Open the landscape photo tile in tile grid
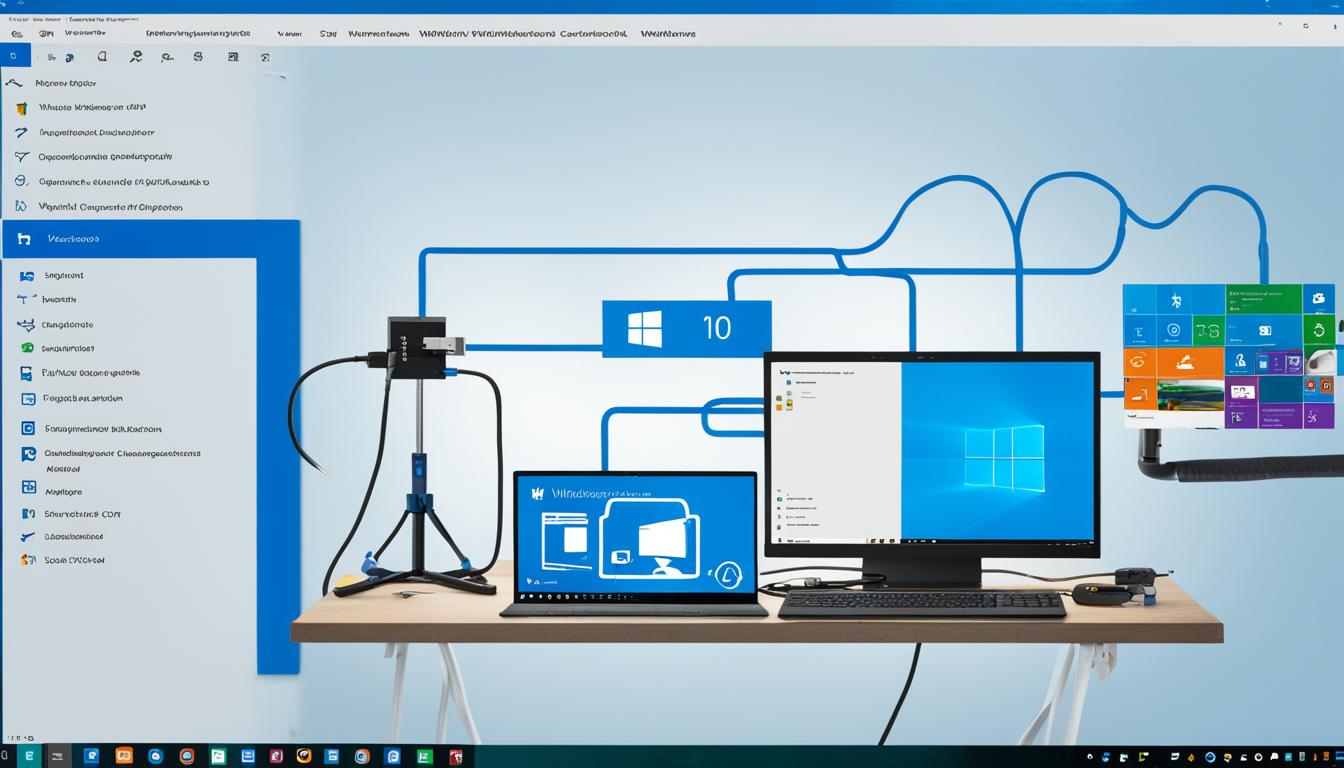This screenshot has width=1344, height=768. tap(1190, 394)
